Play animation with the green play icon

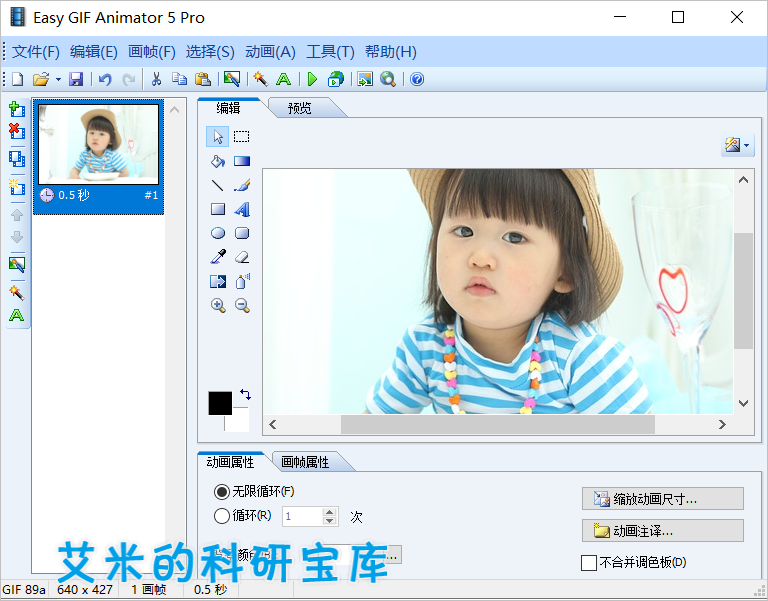pyautogui.click(x=312, y=79)
